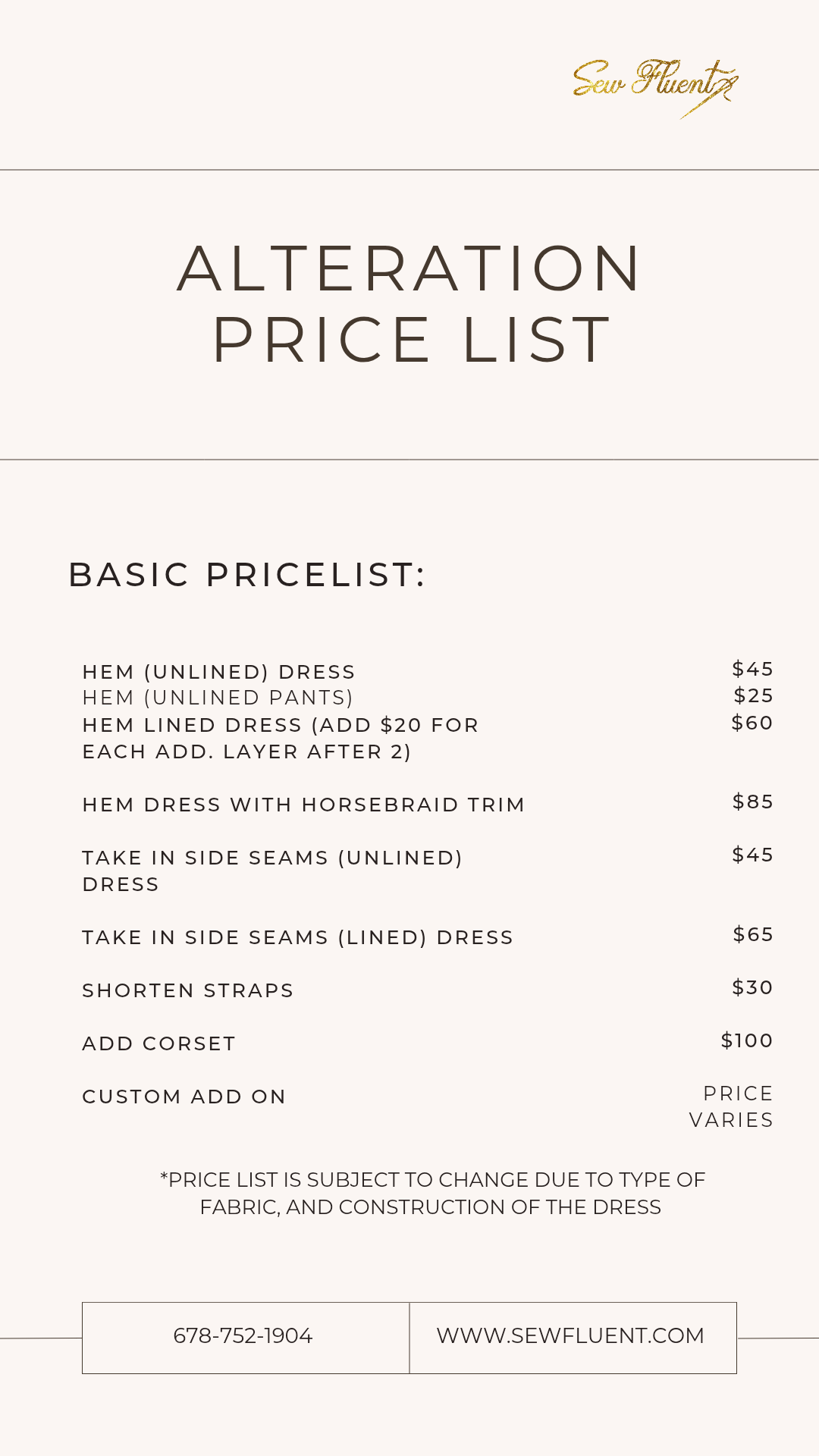Click the Add Corset item

click(x=159, y=1043)
